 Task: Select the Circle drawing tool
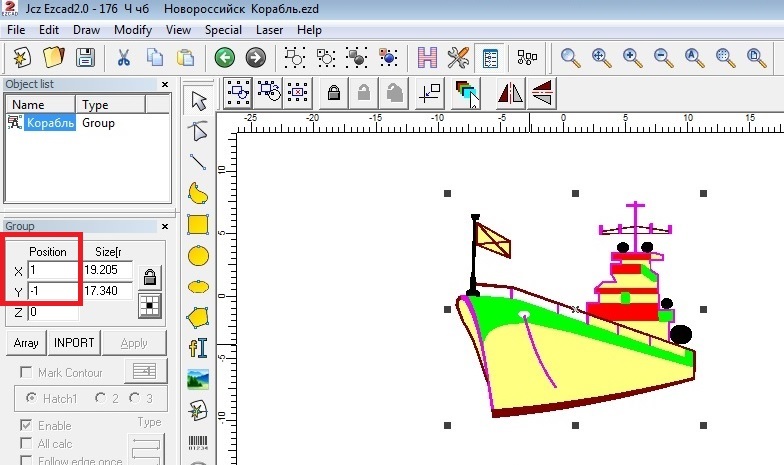(x=199, y=255)
